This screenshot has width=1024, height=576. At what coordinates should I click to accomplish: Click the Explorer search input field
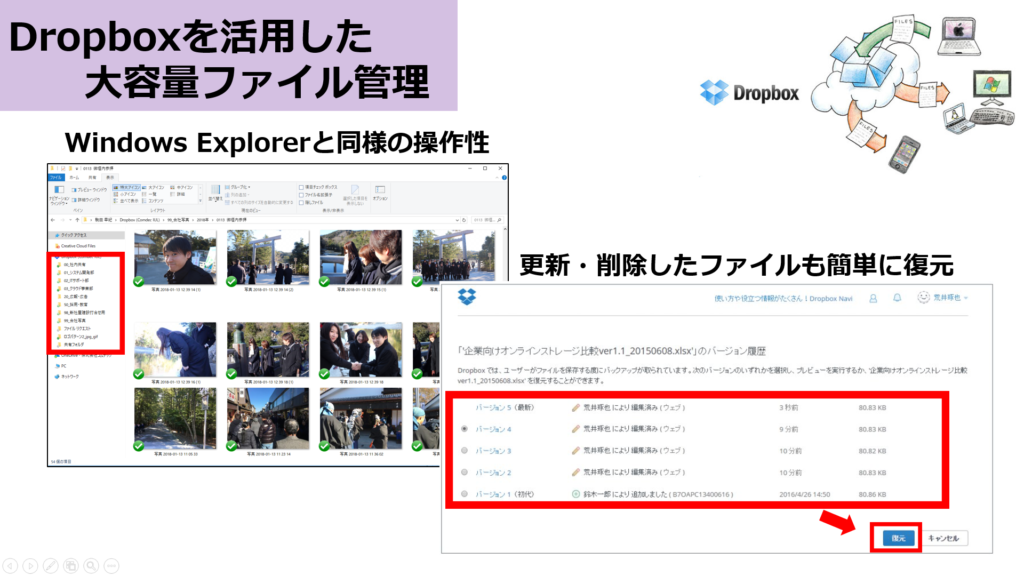[487, 220]
